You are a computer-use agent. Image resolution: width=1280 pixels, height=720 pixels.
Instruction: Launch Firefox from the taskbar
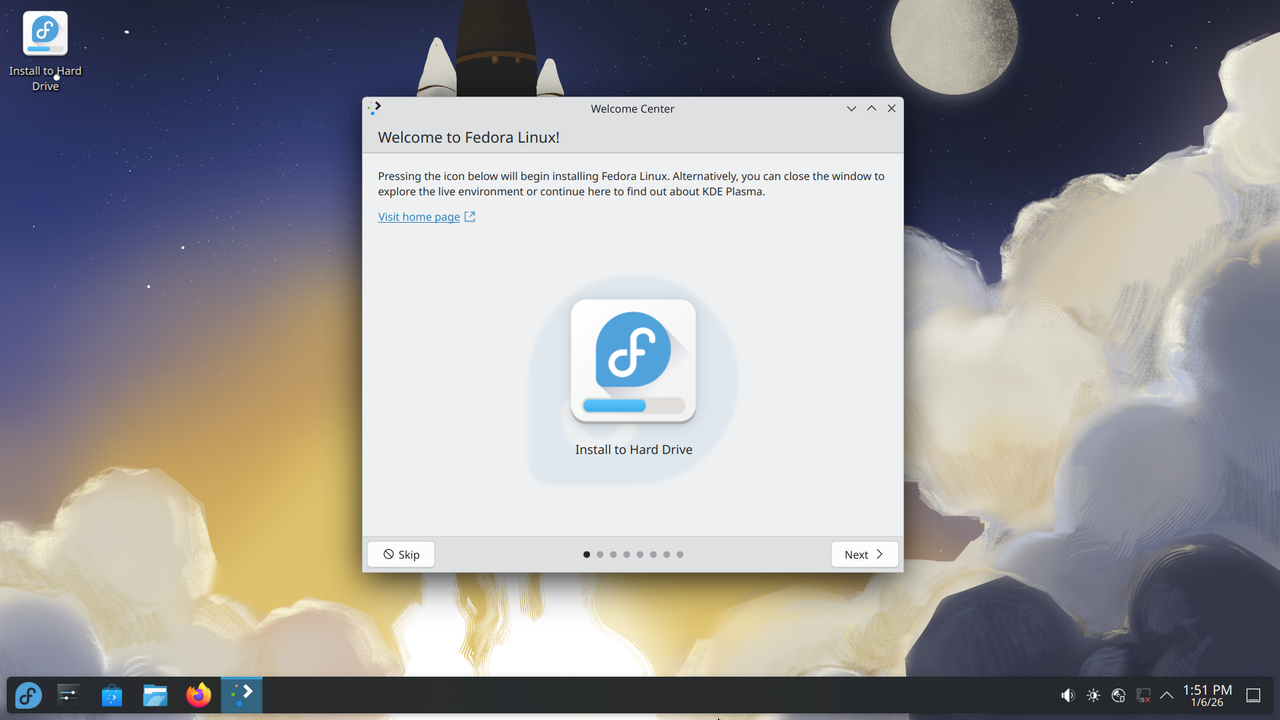point(199,695)
